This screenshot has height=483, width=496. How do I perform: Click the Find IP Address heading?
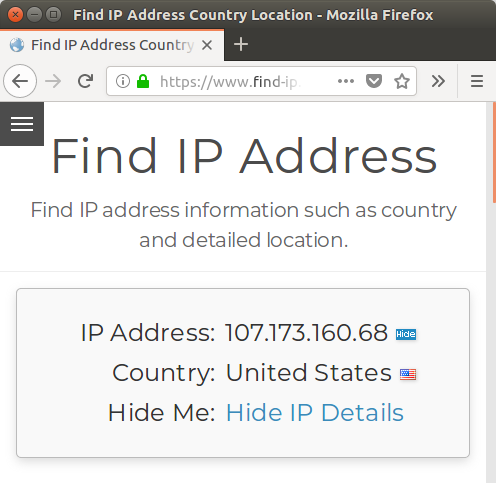point(244,156)
